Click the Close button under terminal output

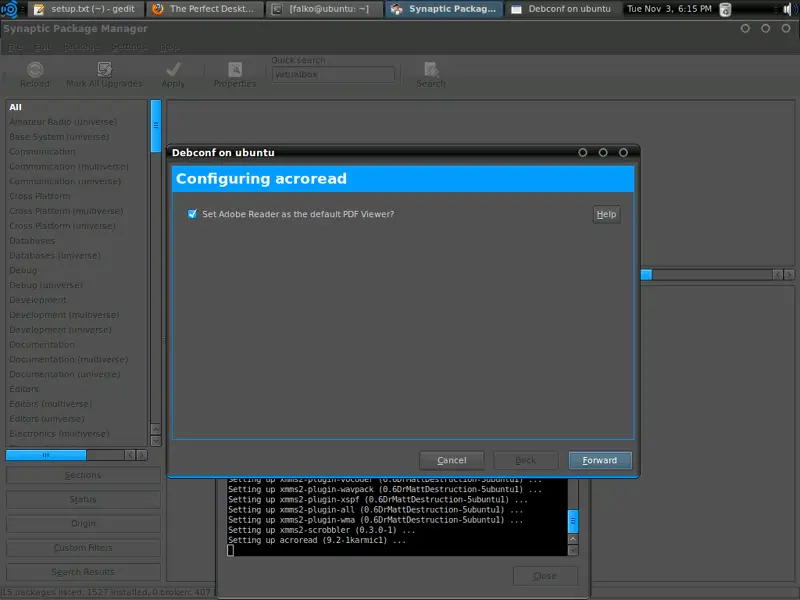(x=545, y=576)
